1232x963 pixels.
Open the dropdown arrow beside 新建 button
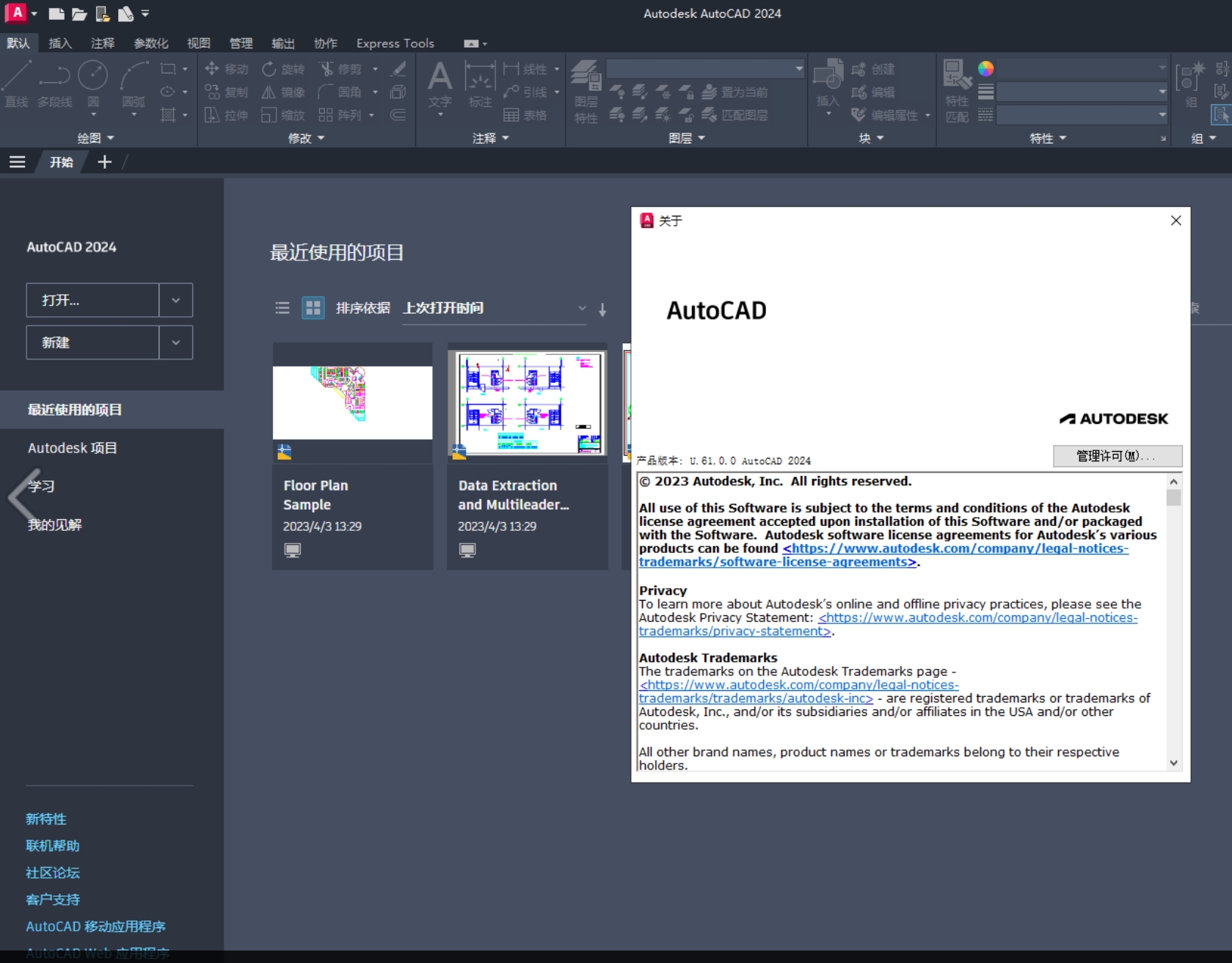pyautogui.click(x=176, y=343)
